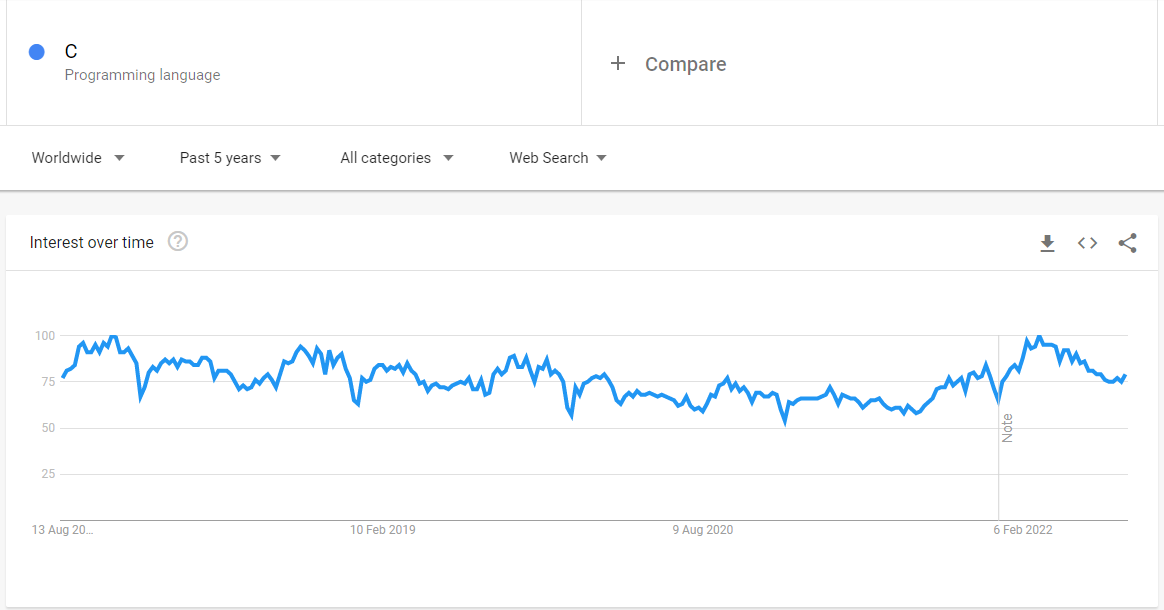Share the Interest over time chart
The height and width of the screenshot is (610, 1164).
click(1128, 243)
